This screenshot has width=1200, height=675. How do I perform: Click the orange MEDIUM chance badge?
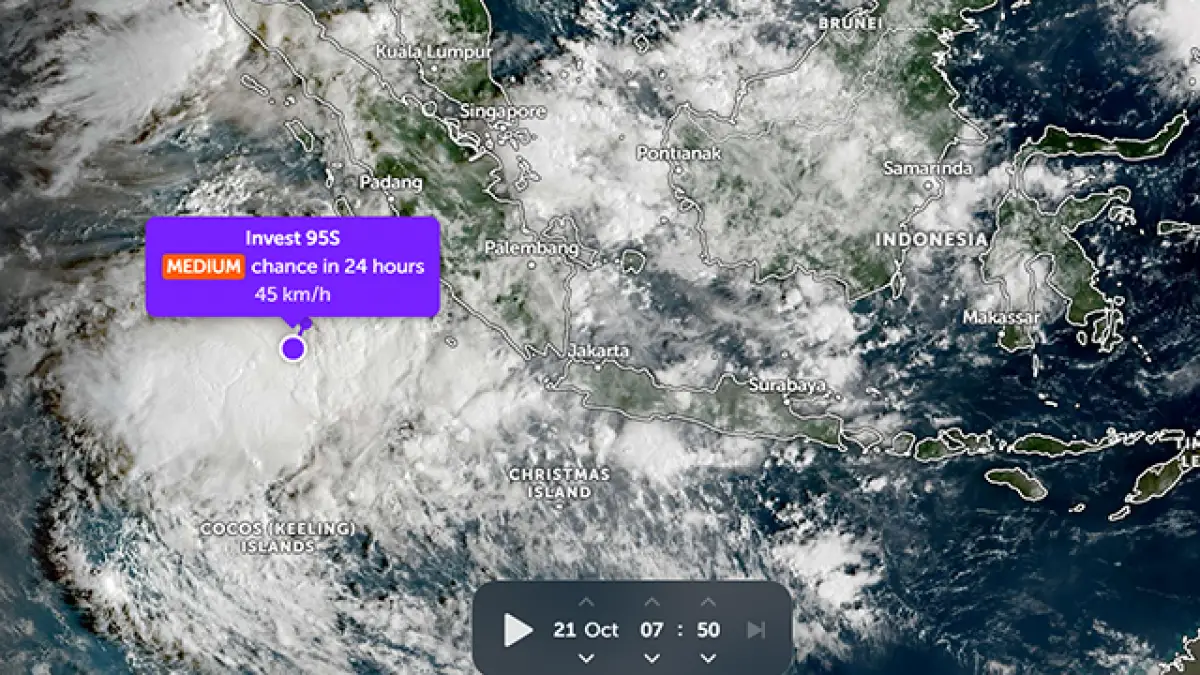(x=204, y=266)
